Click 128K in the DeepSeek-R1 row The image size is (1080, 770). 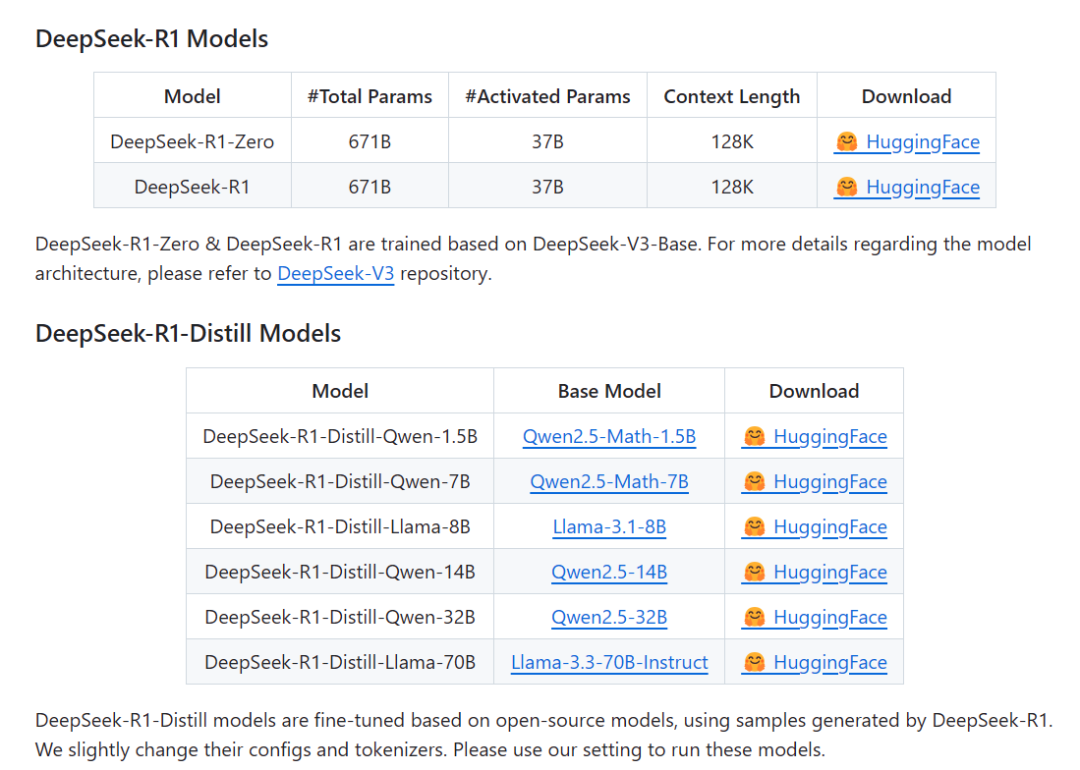pyautogui.click(x=731, y=187)
